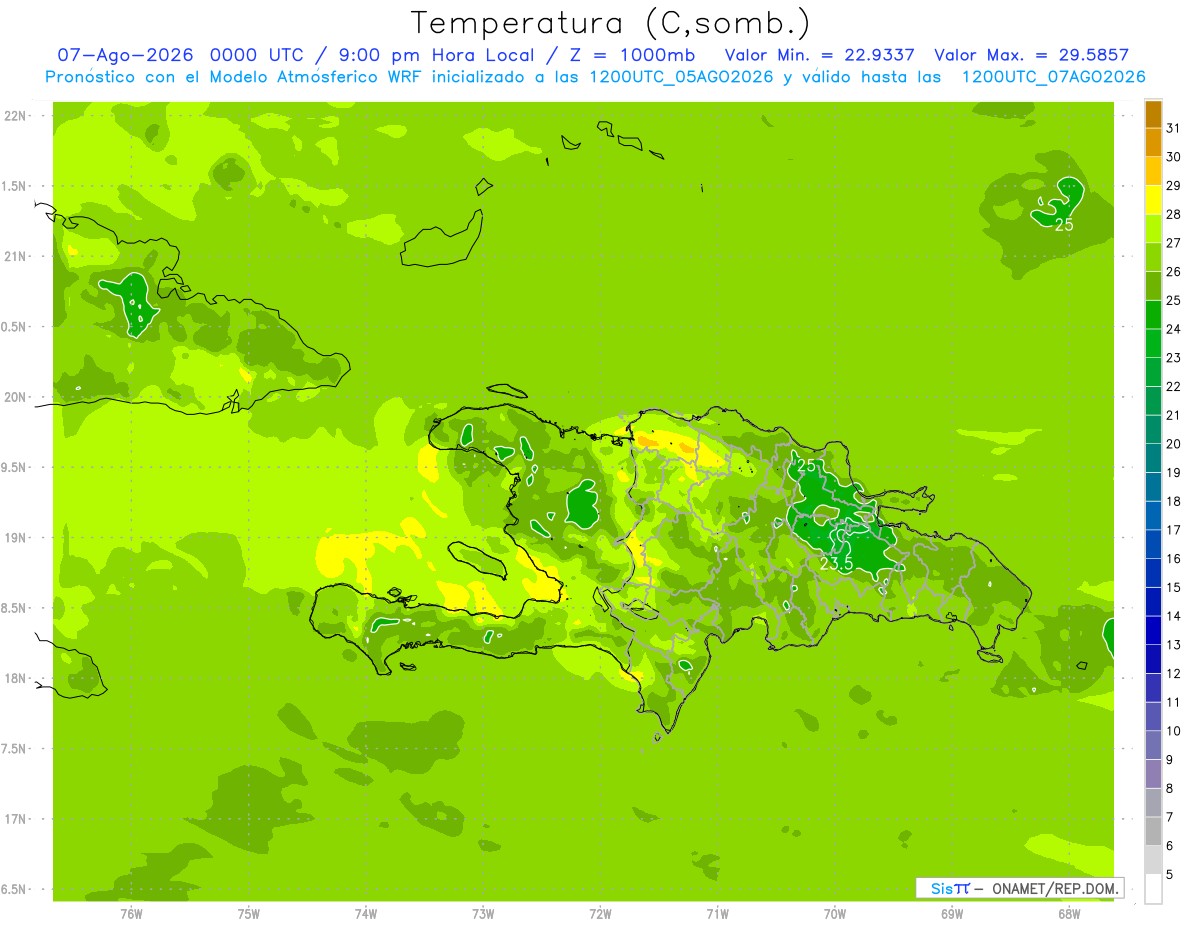This screenshot has width=1200, height=927.
Task: Click the gray legend swatch between 6 and 7
Action: pos(1153,831)
